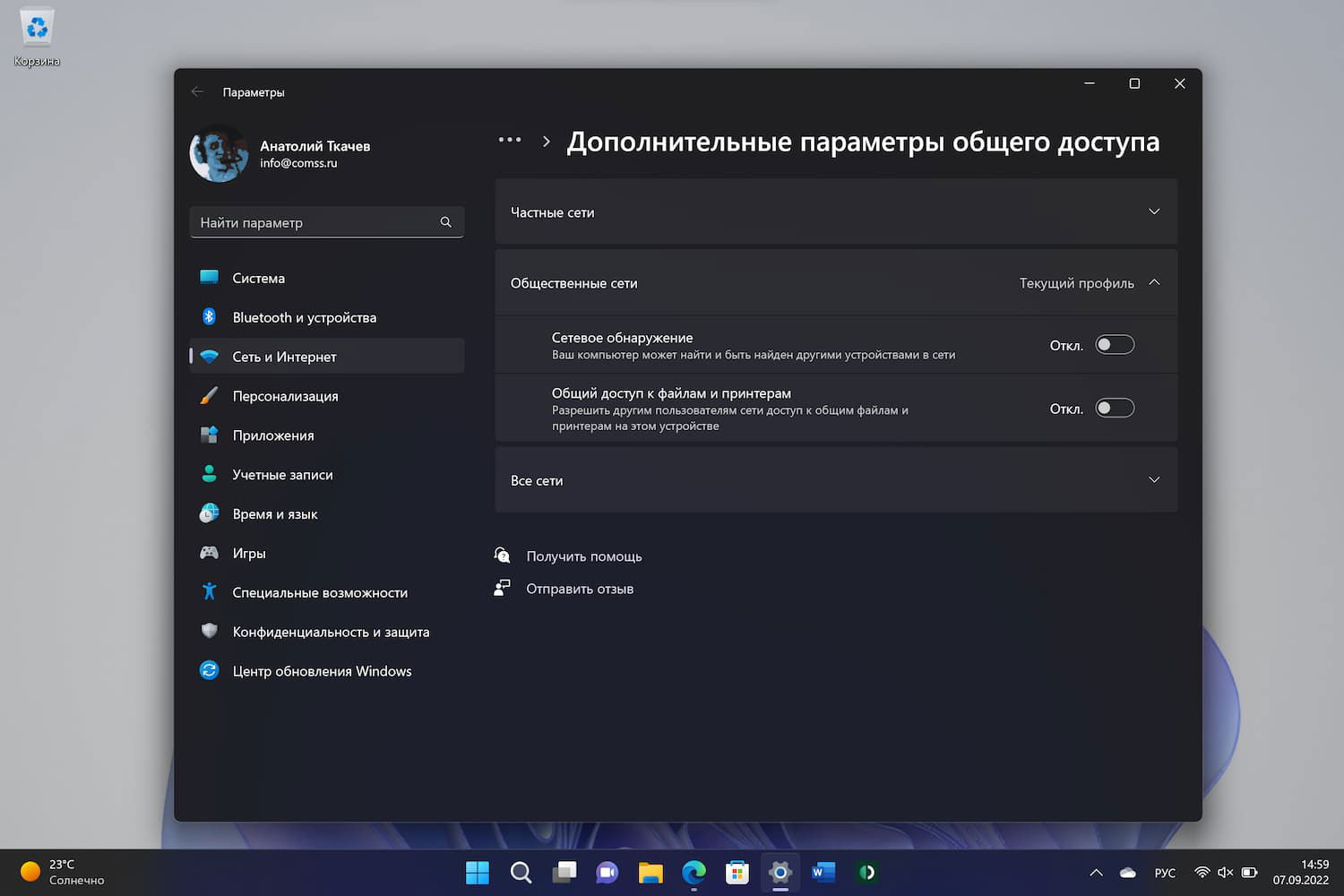
Task: Click the info@comss.ru account email
Action: click(x=298, y=163)
